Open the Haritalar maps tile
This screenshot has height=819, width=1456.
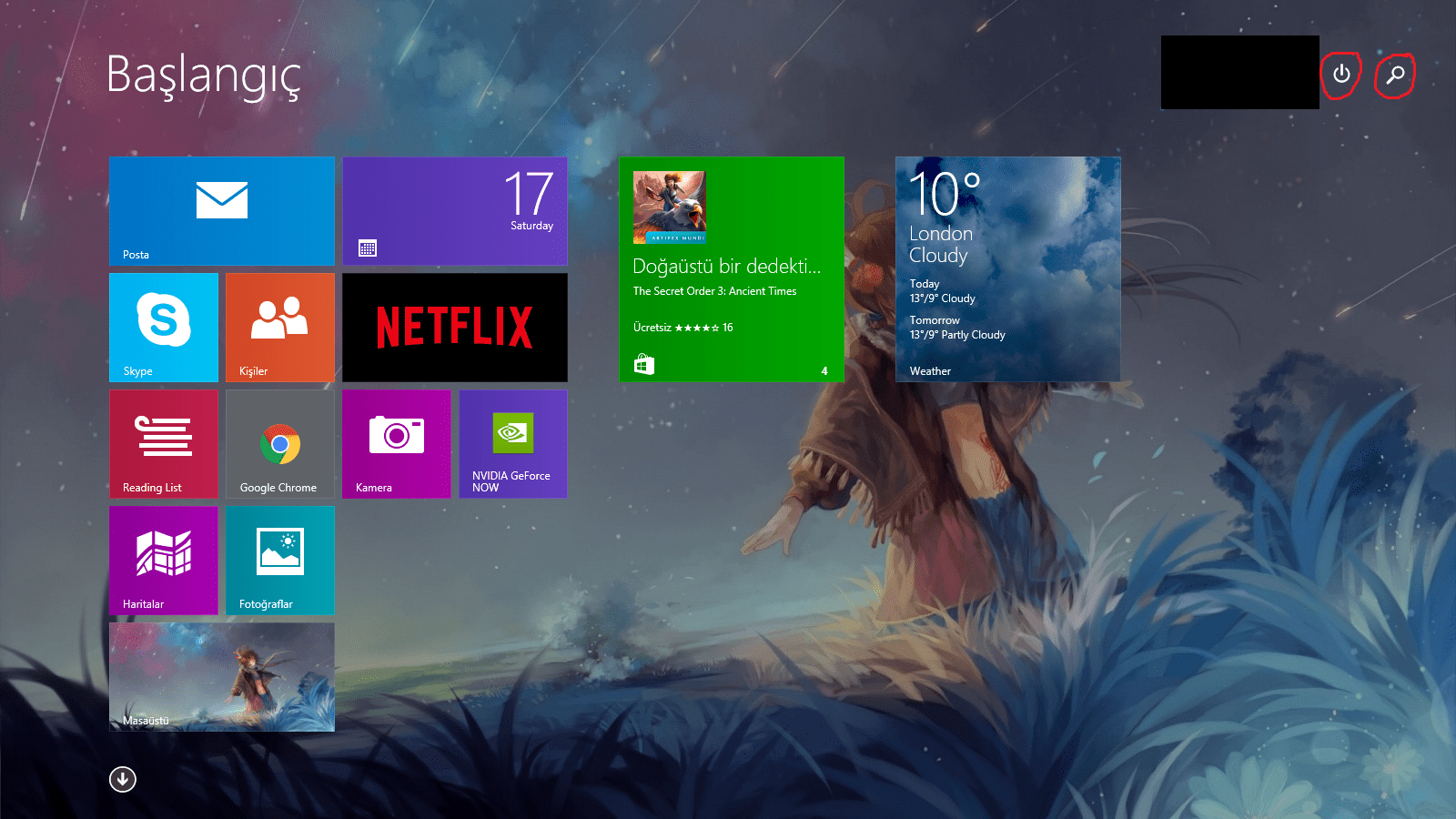164,561
